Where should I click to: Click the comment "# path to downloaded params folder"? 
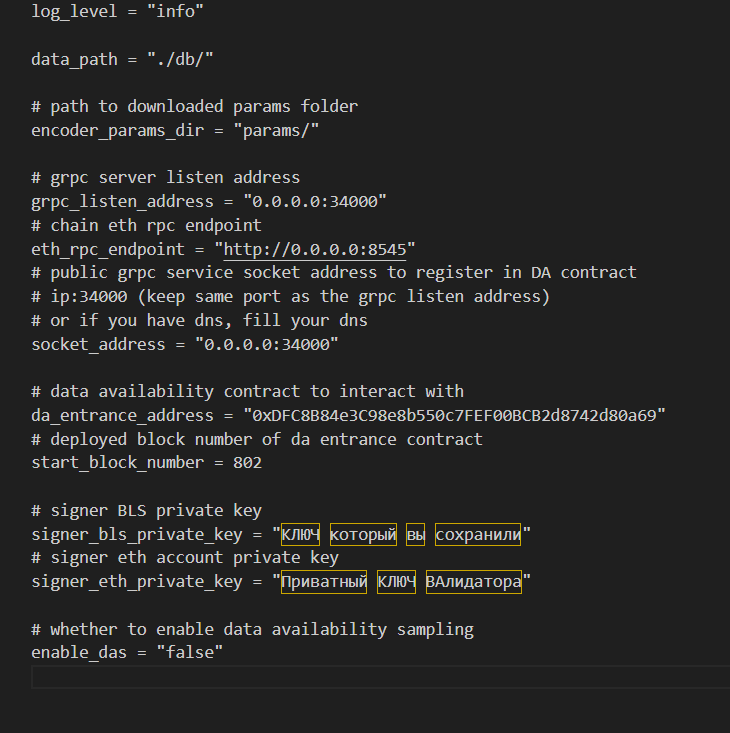194,107
